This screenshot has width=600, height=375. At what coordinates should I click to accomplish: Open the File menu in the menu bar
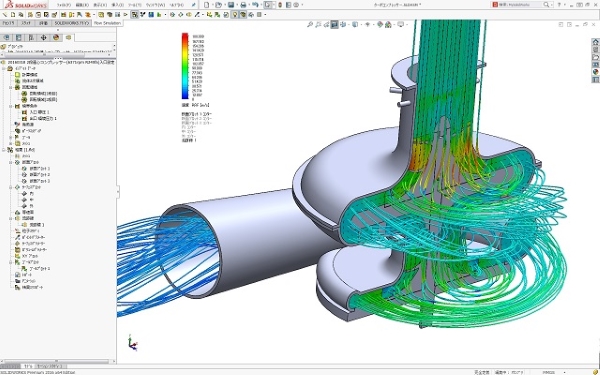pos(64,5)
